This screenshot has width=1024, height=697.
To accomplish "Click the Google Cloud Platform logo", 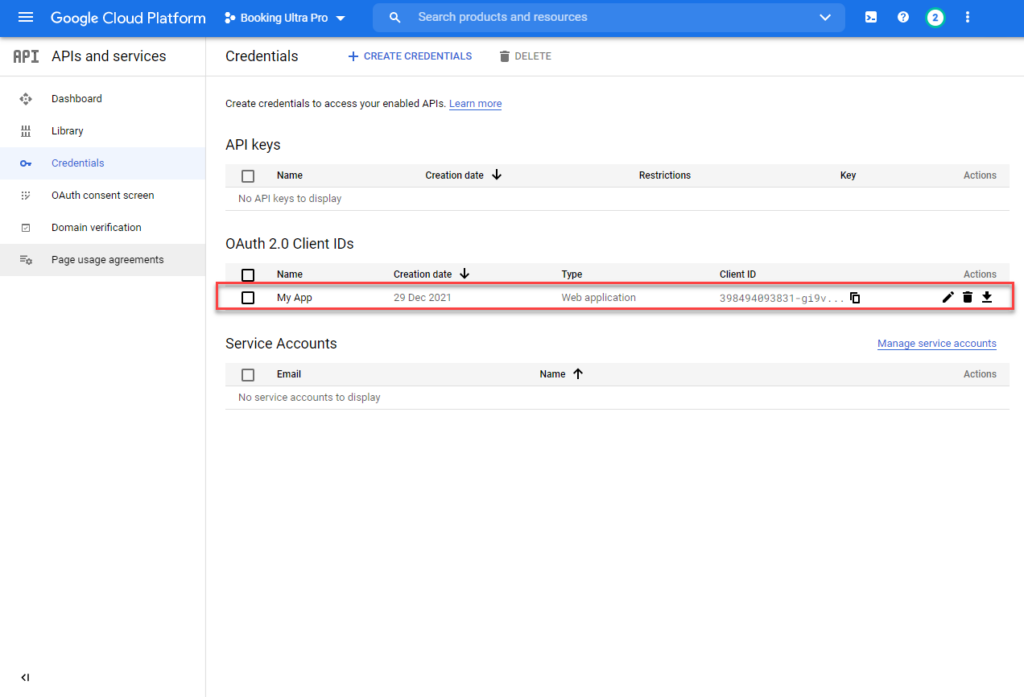I will (x=128, y=18).
